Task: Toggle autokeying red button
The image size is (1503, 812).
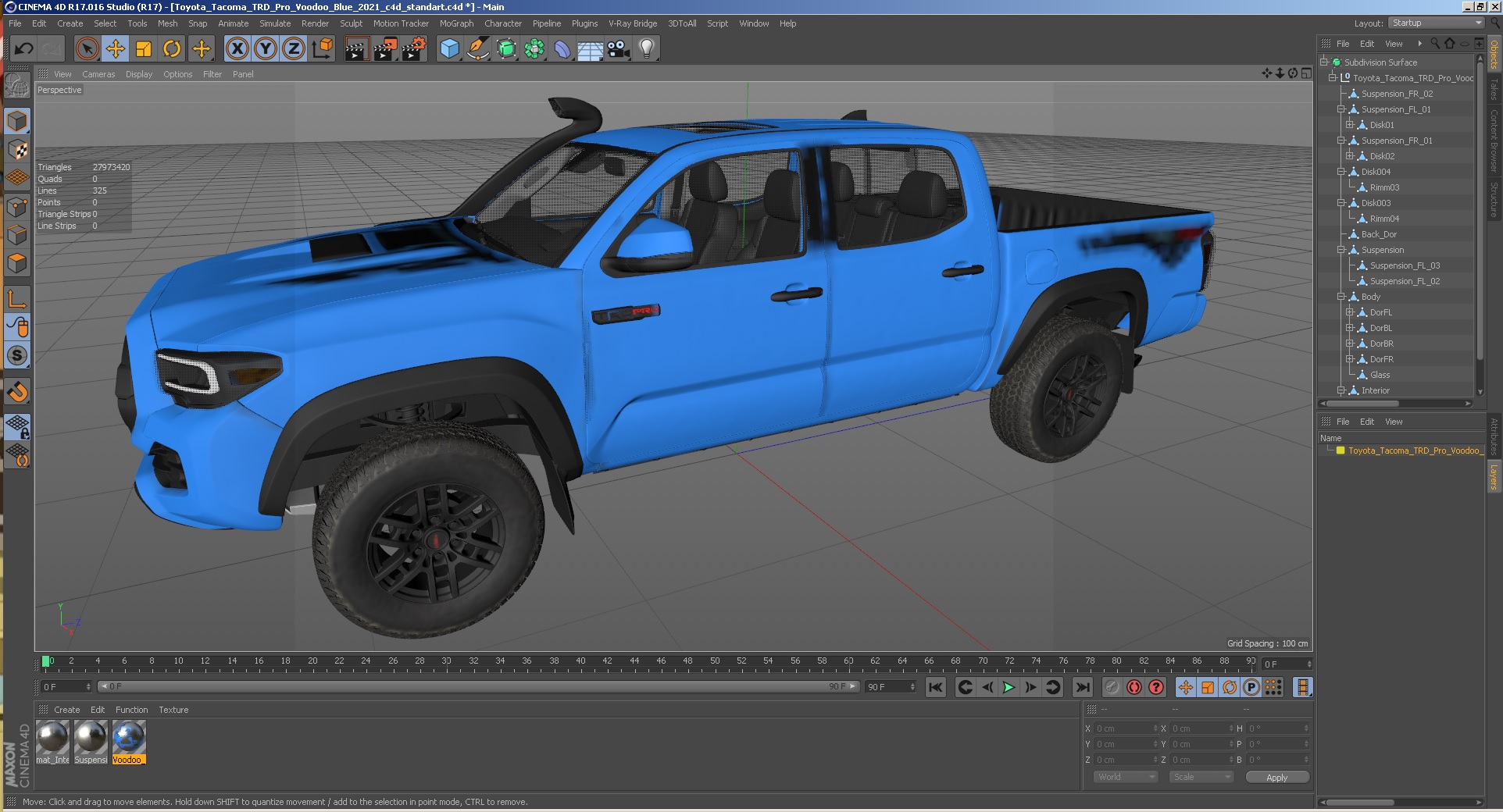Action: point(1134,687)
